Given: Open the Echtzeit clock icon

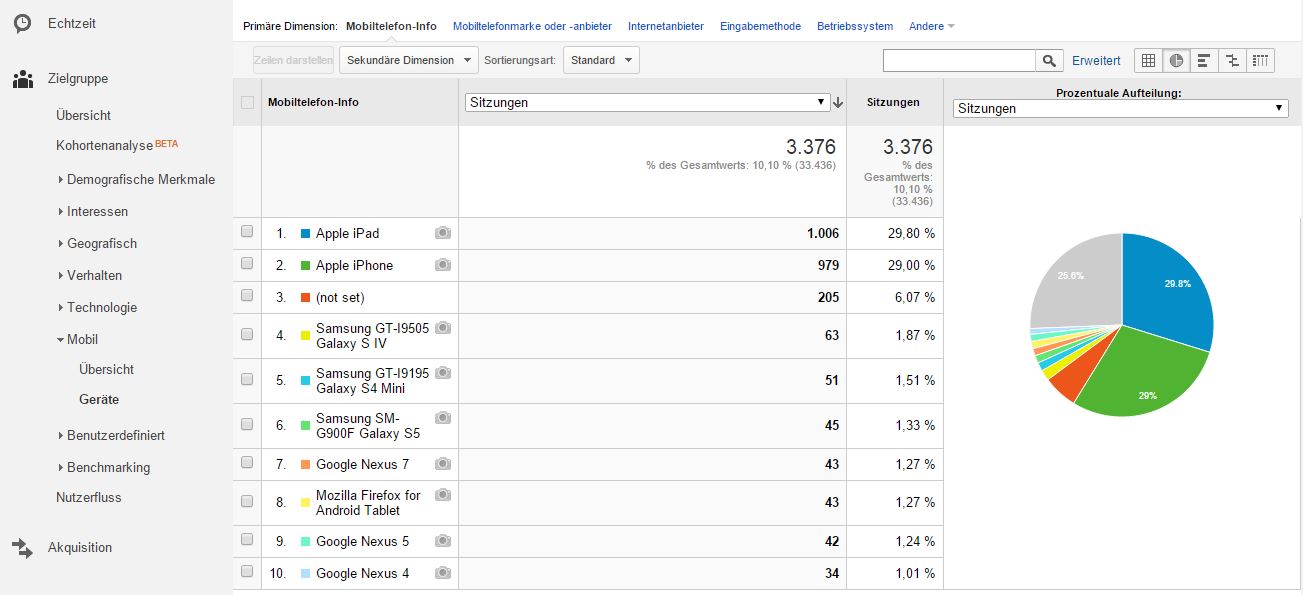Looking at the screenshot, I should point(22,23).
